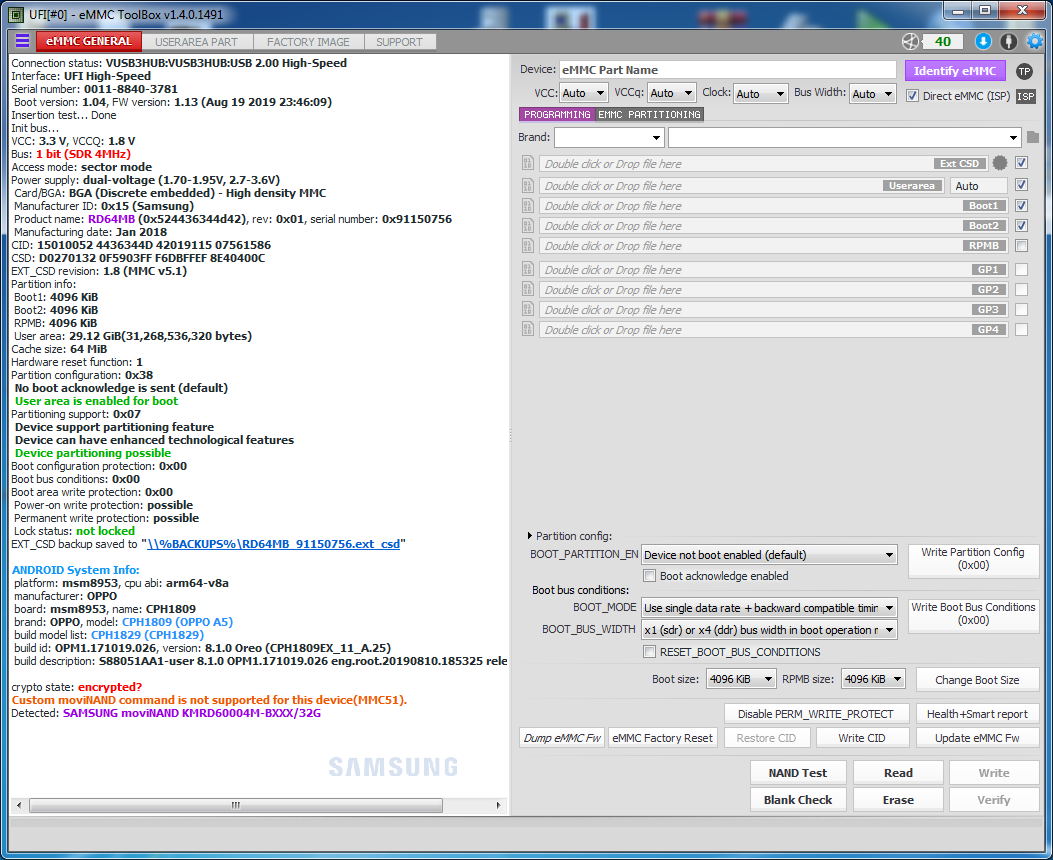Click the black adapter info icon

pos(1008,42)
